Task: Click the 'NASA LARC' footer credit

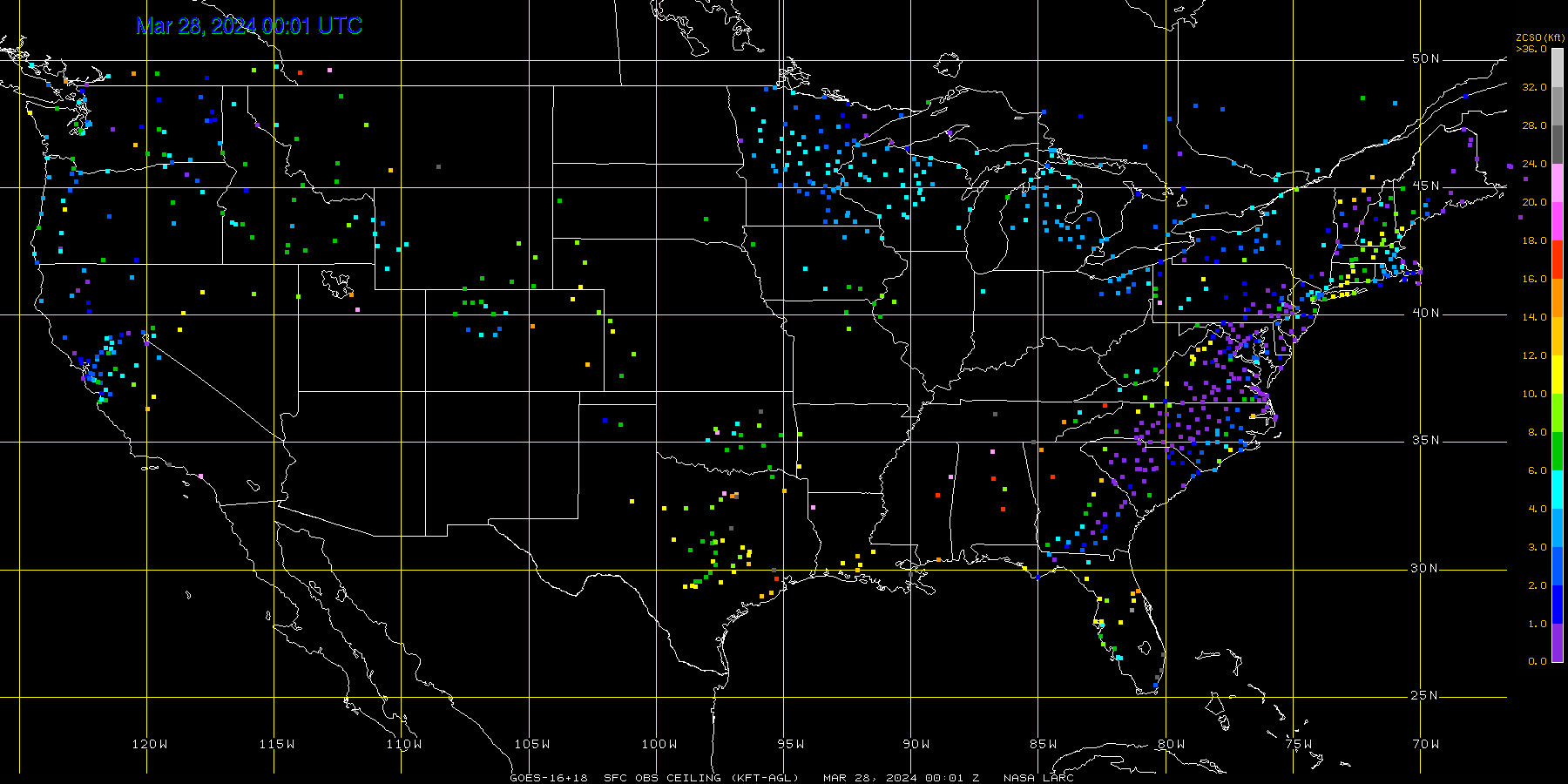Action: [x=1038, y=778]
